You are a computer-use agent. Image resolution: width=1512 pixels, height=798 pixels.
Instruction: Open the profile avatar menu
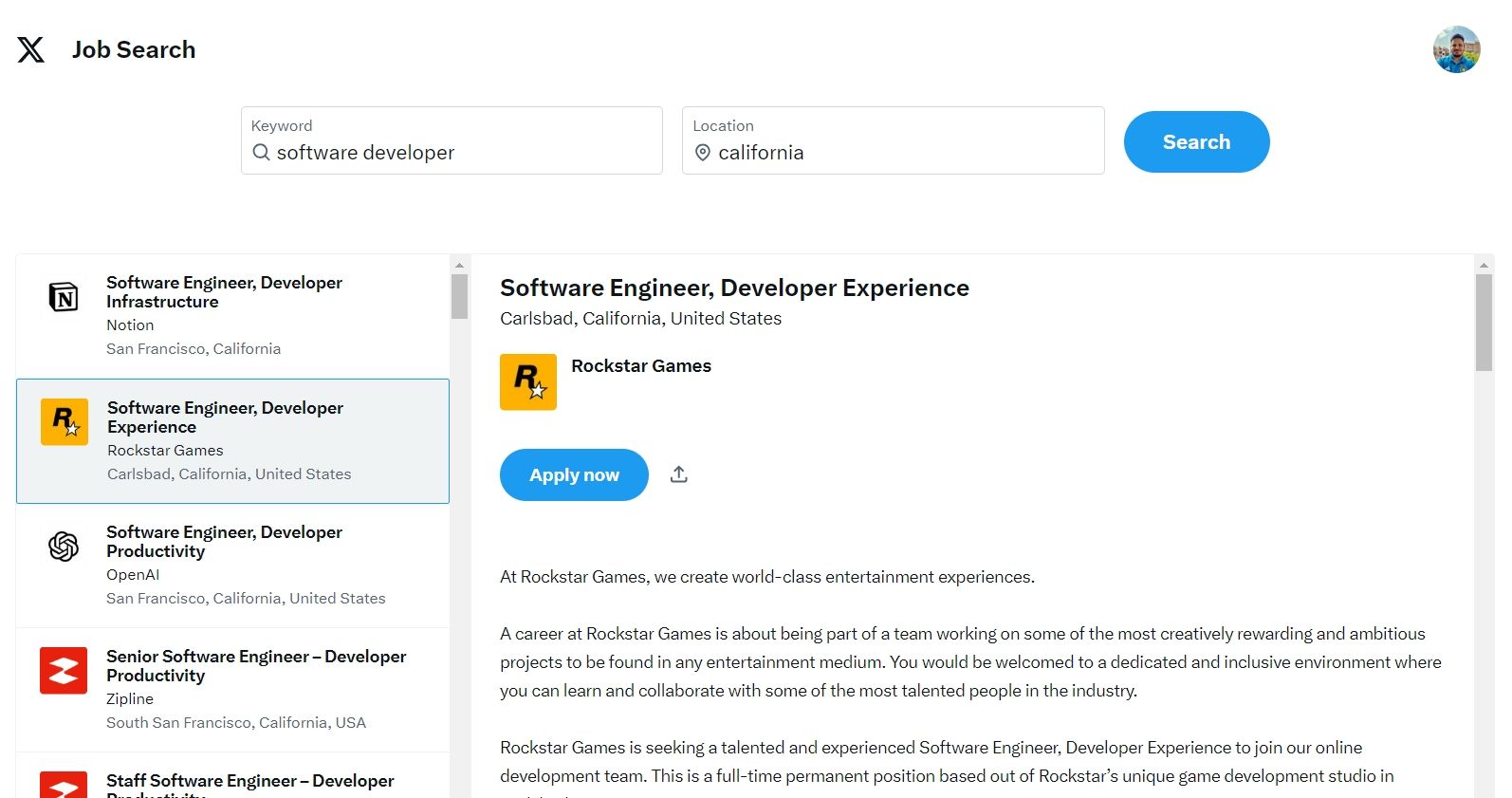click(1456, 49)
